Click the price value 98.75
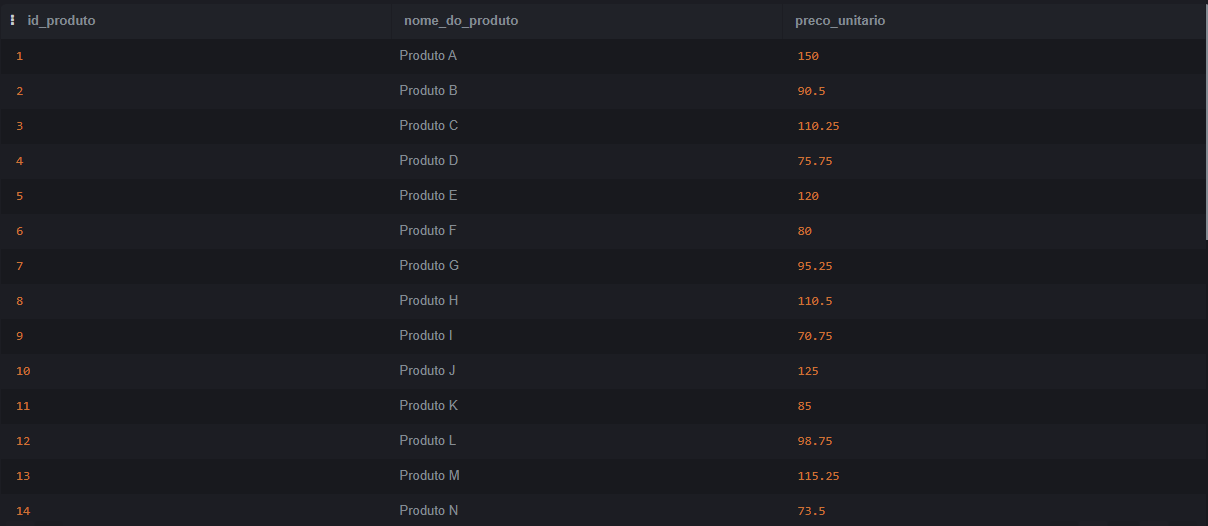Image resolution: width=1208 pixels, height=526 pixels. coord(815,441)
